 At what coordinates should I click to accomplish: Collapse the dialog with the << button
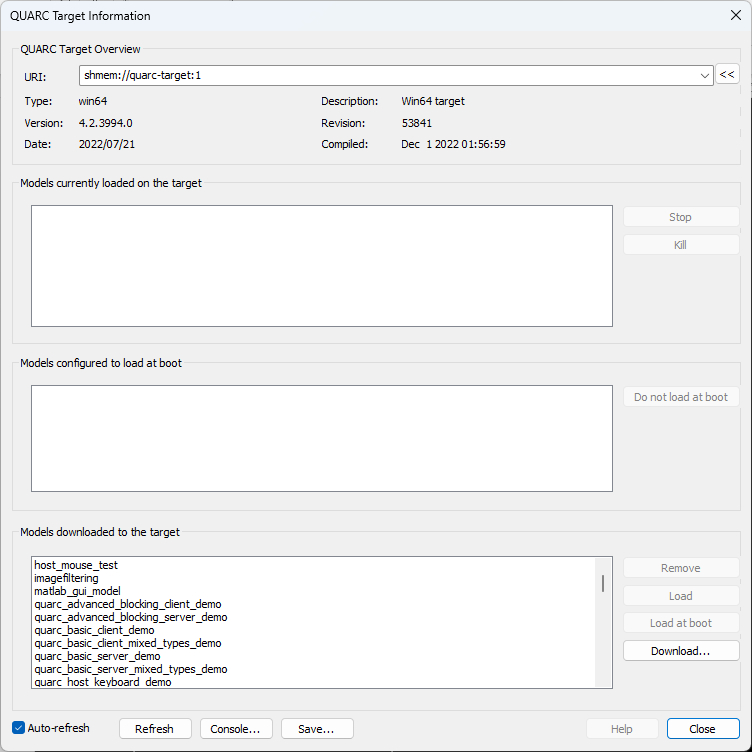727,74
